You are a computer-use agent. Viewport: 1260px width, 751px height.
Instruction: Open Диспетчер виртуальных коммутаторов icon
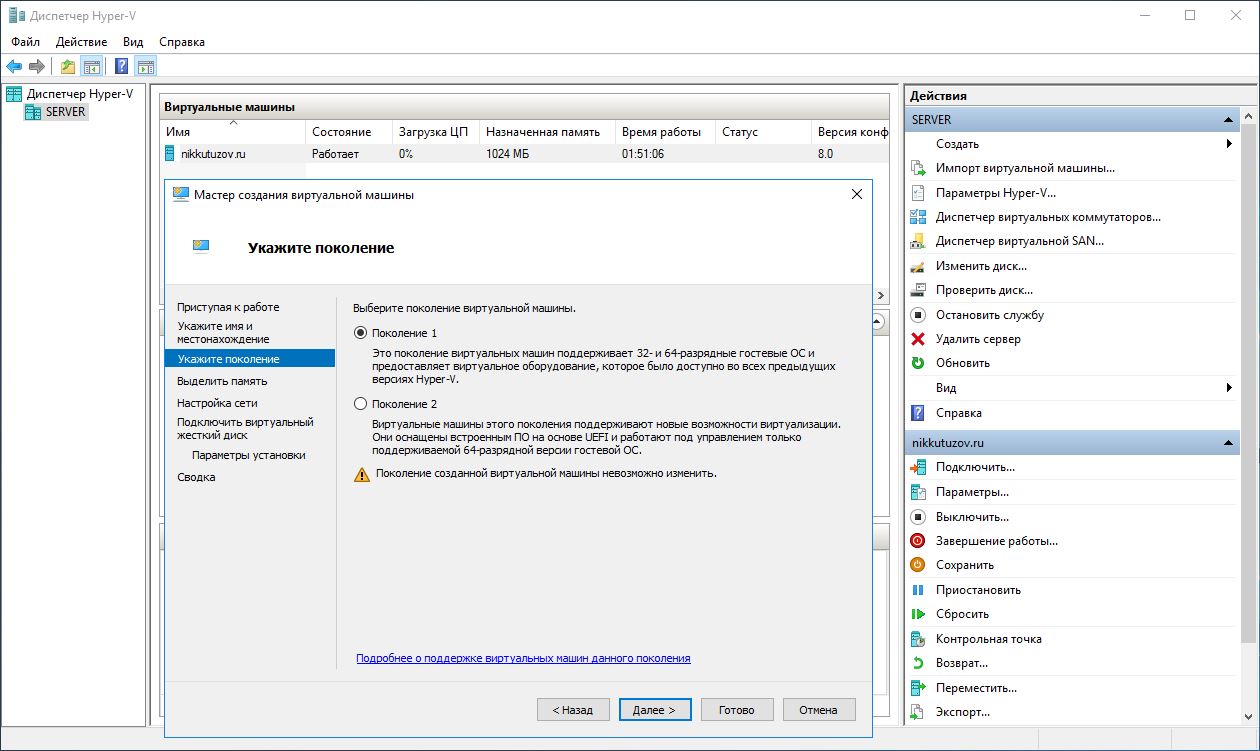click(918, 217)
